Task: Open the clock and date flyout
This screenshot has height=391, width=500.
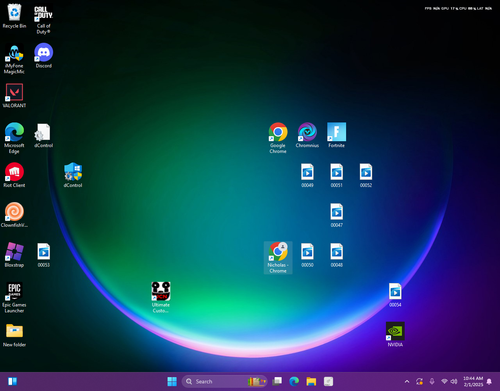Action: coord(473,381)
